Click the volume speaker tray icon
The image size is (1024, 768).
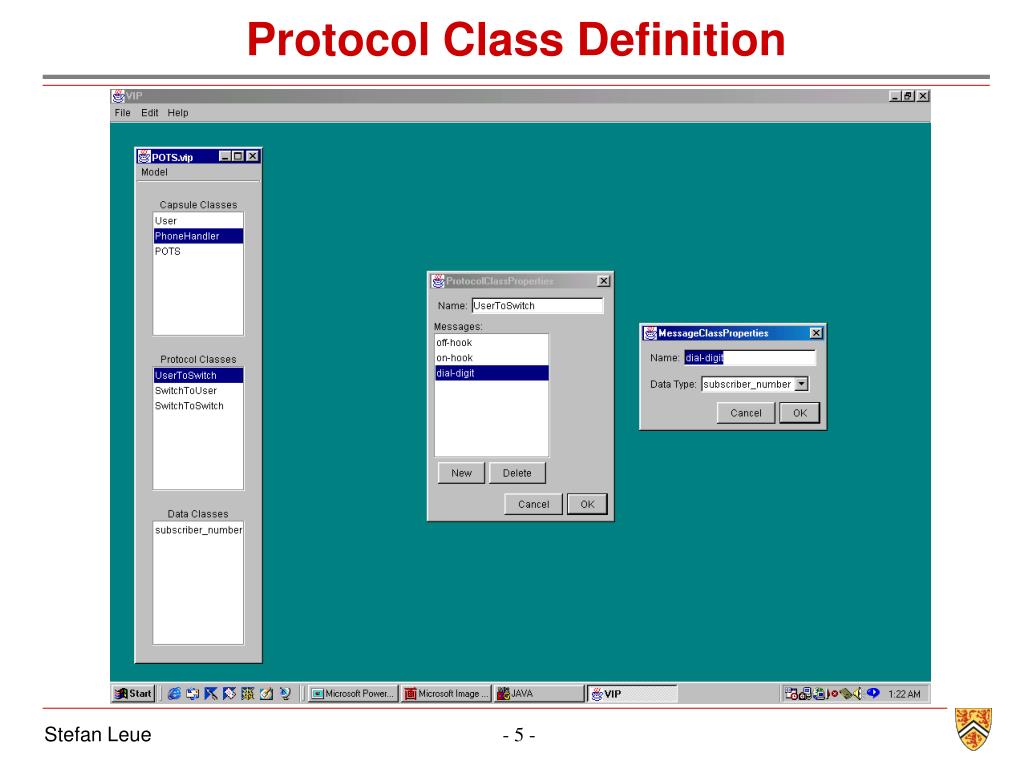[x=857, y=694]
